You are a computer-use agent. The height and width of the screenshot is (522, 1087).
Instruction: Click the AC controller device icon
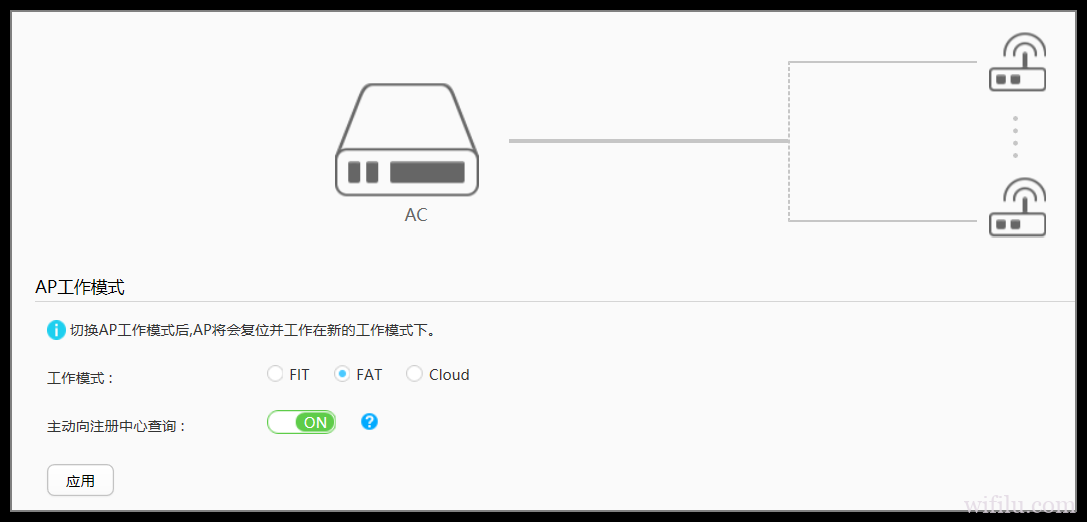(407, 140)
